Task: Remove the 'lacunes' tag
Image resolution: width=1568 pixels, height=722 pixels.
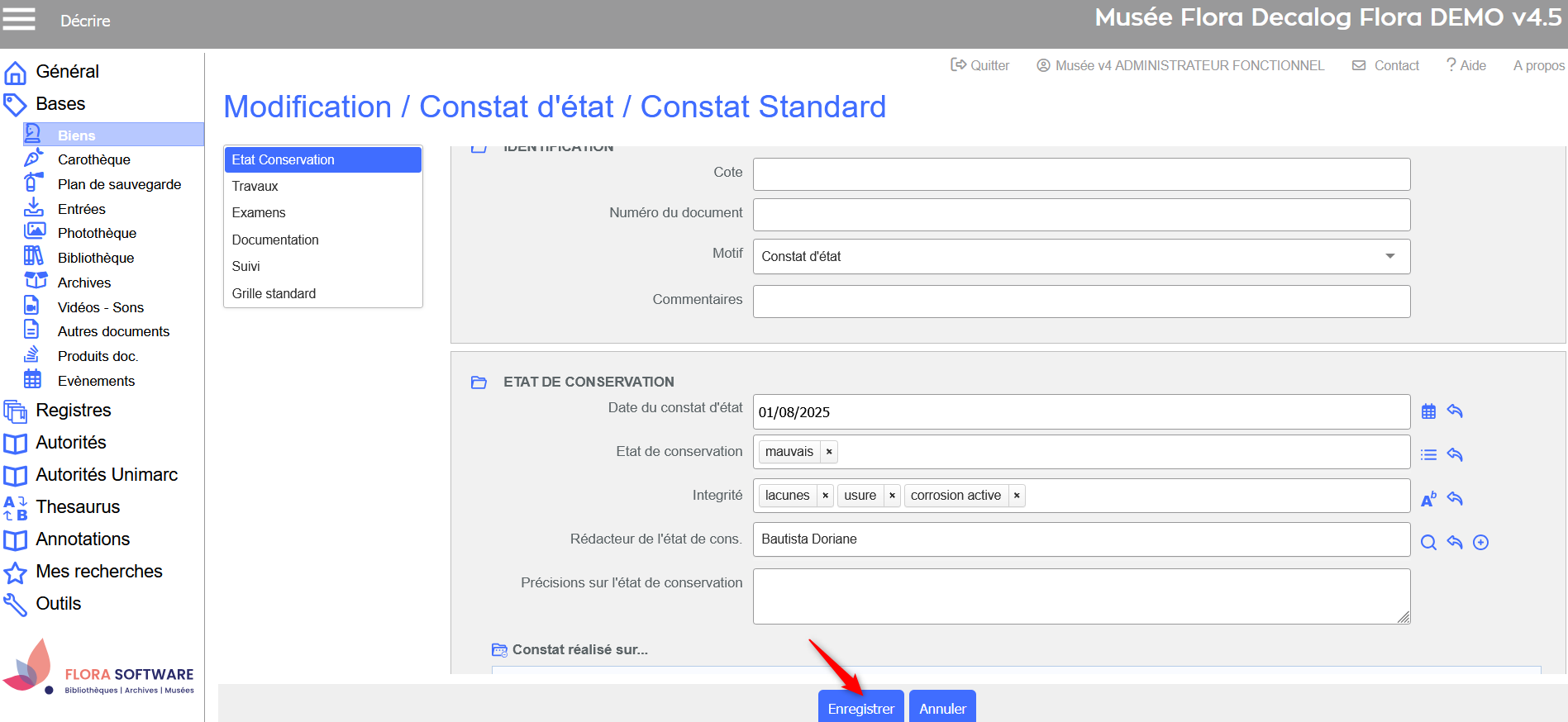Action: pyautogui.click(x=825, y=496)
